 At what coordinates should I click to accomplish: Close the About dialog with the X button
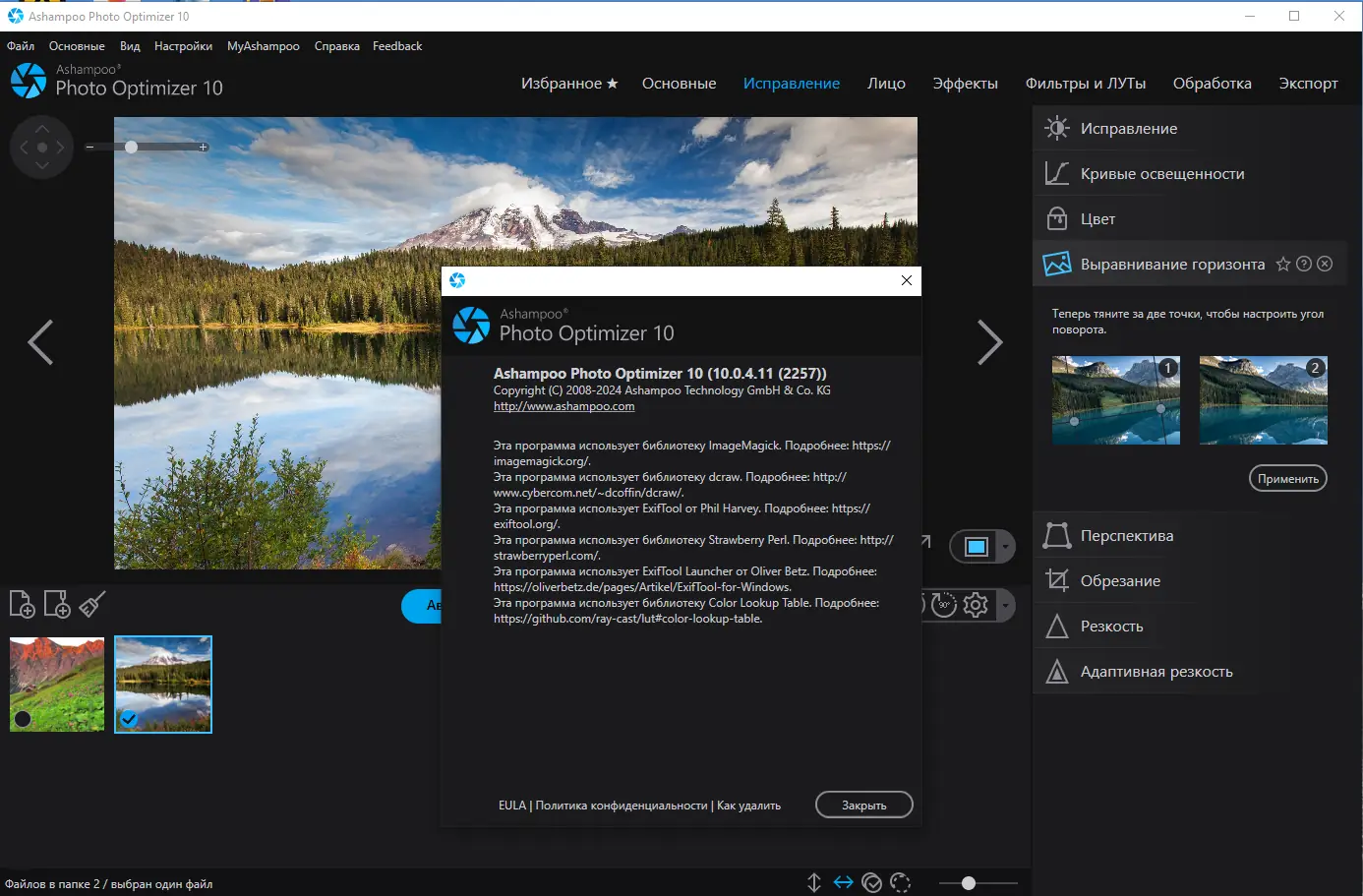[907, 280]
